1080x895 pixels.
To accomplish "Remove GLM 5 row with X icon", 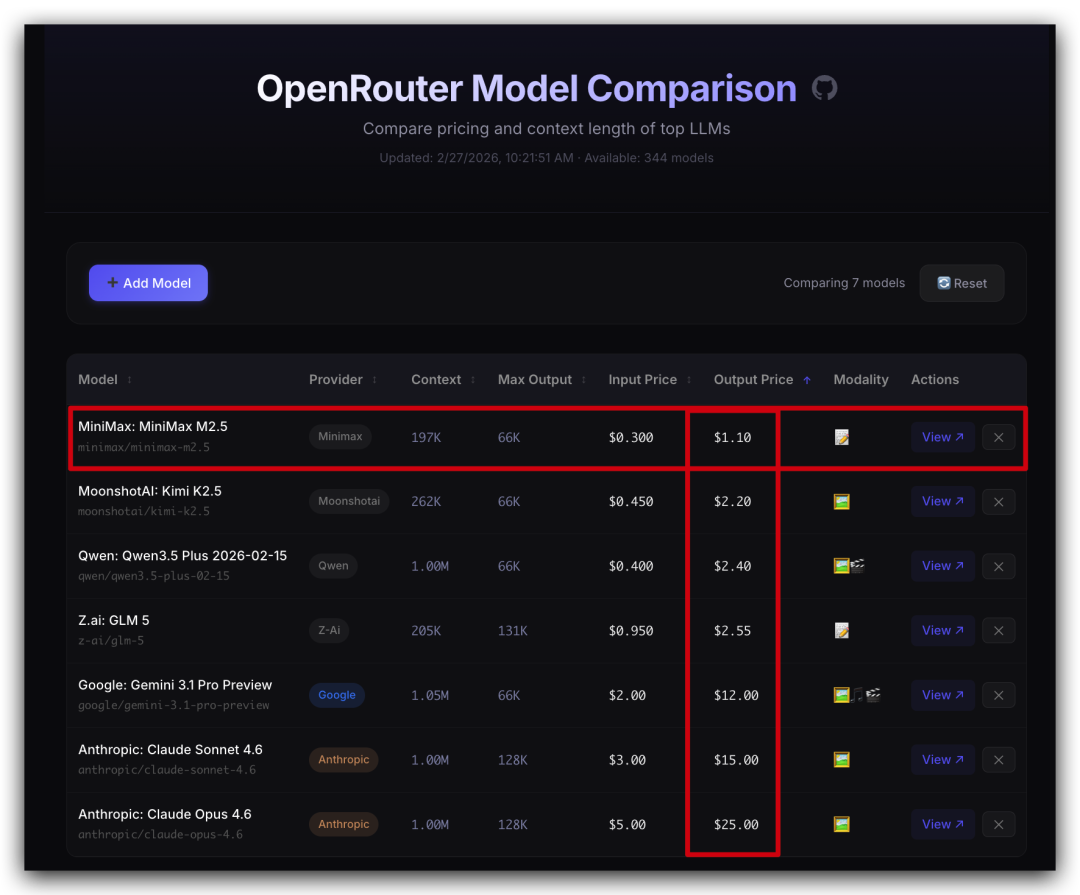I will [998, 631].
